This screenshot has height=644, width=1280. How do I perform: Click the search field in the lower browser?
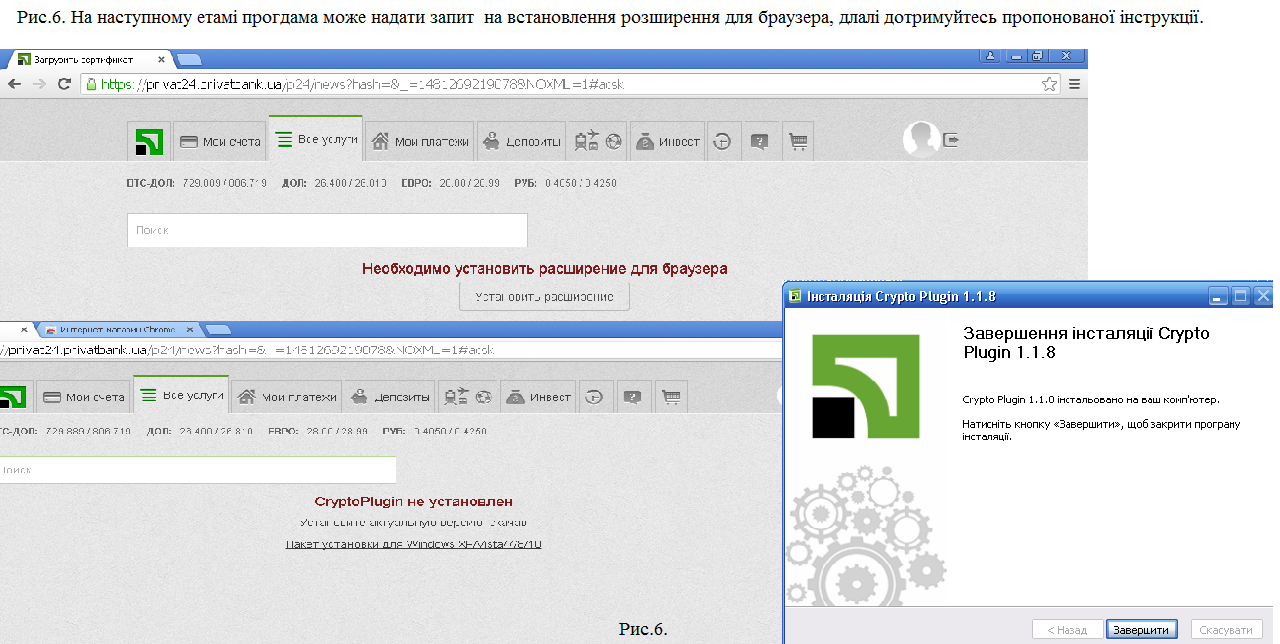tap(198, 469)
